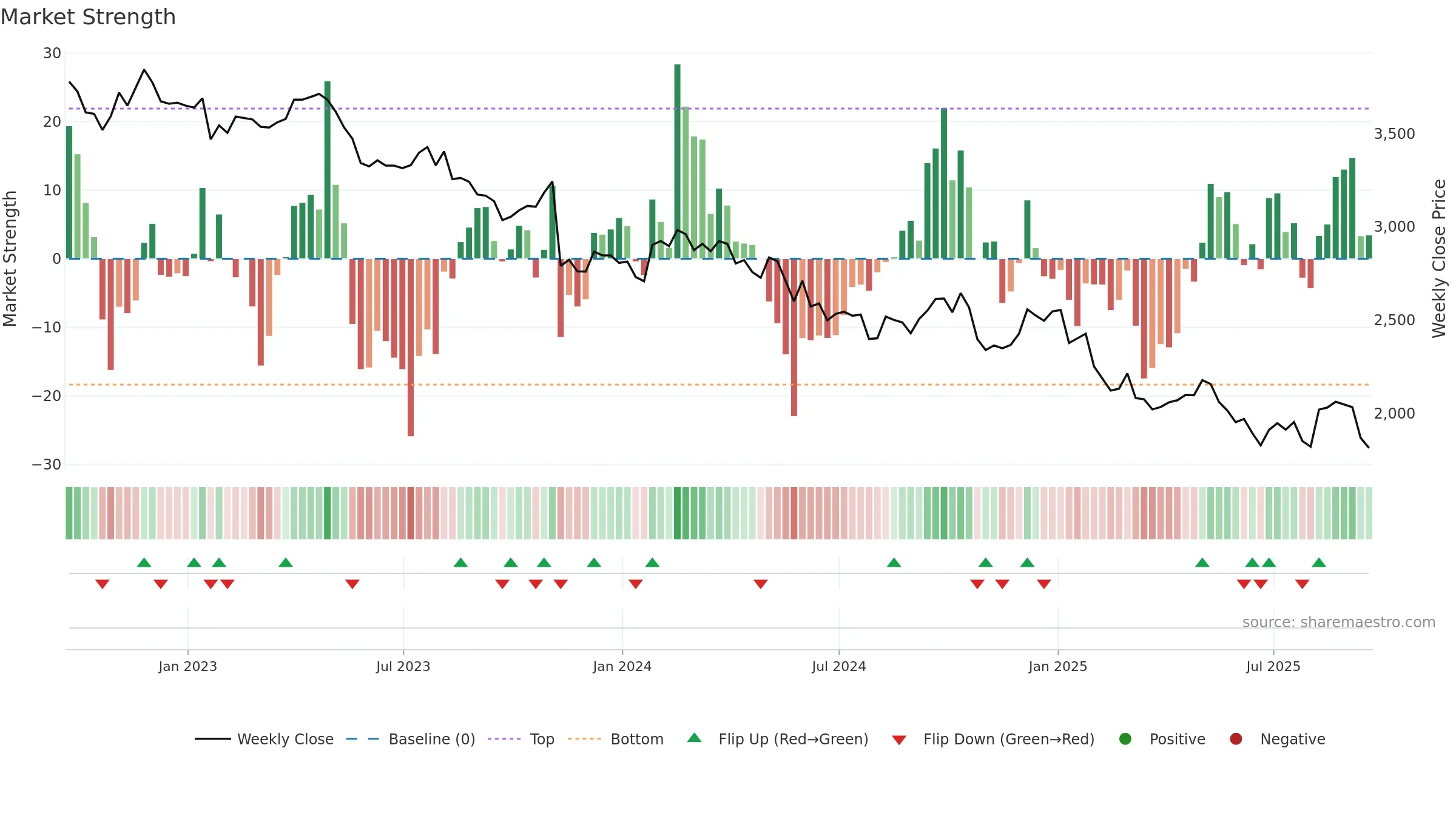The height and width of the screenshot is (819, 1456).
Task: Click the Jul 2023 x-axis label
Action: point(403,666)
